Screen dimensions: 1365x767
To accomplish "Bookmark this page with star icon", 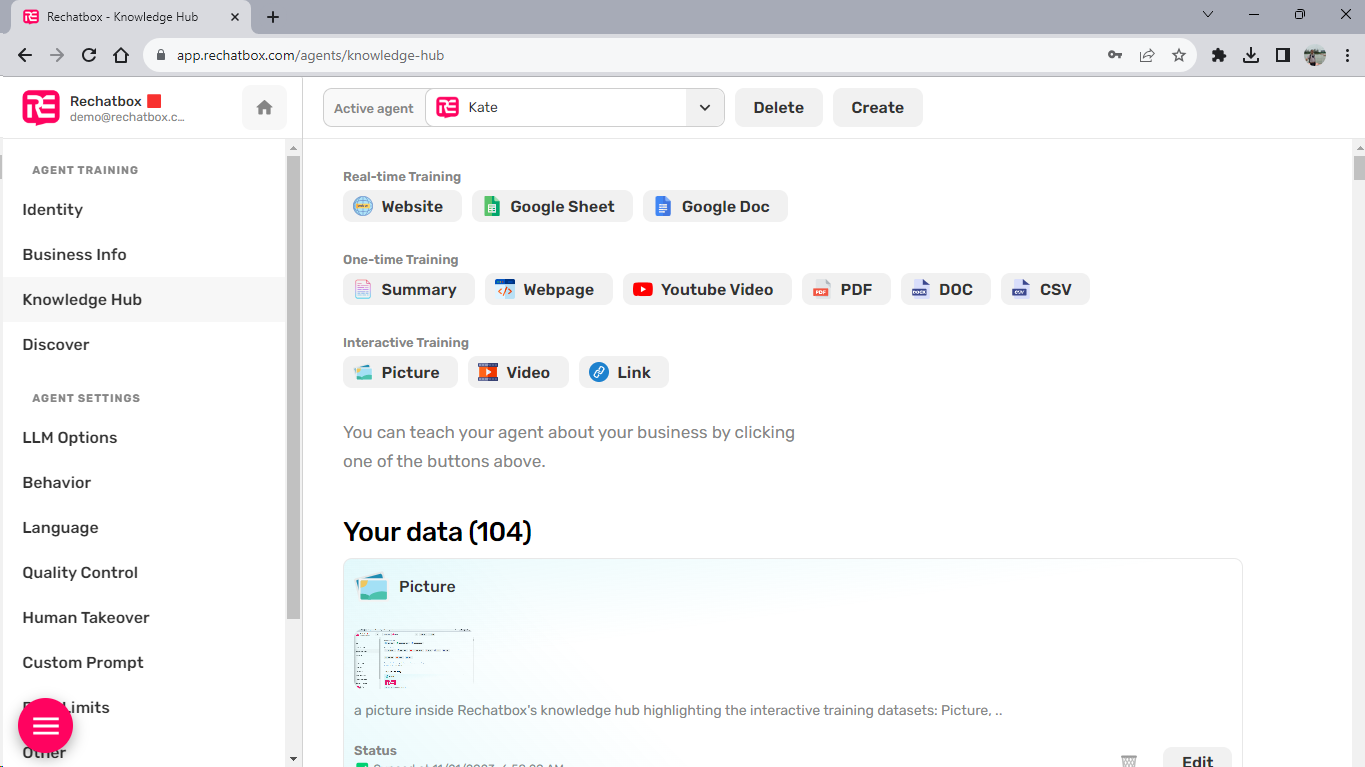I will click(x=1179, y=56).
